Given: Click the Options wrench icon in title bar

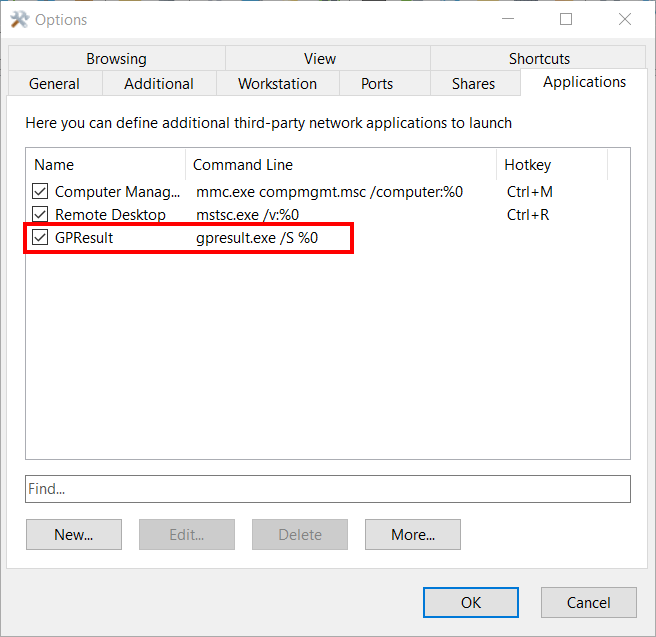Looking at the screenshot, I should pos(19,19).
